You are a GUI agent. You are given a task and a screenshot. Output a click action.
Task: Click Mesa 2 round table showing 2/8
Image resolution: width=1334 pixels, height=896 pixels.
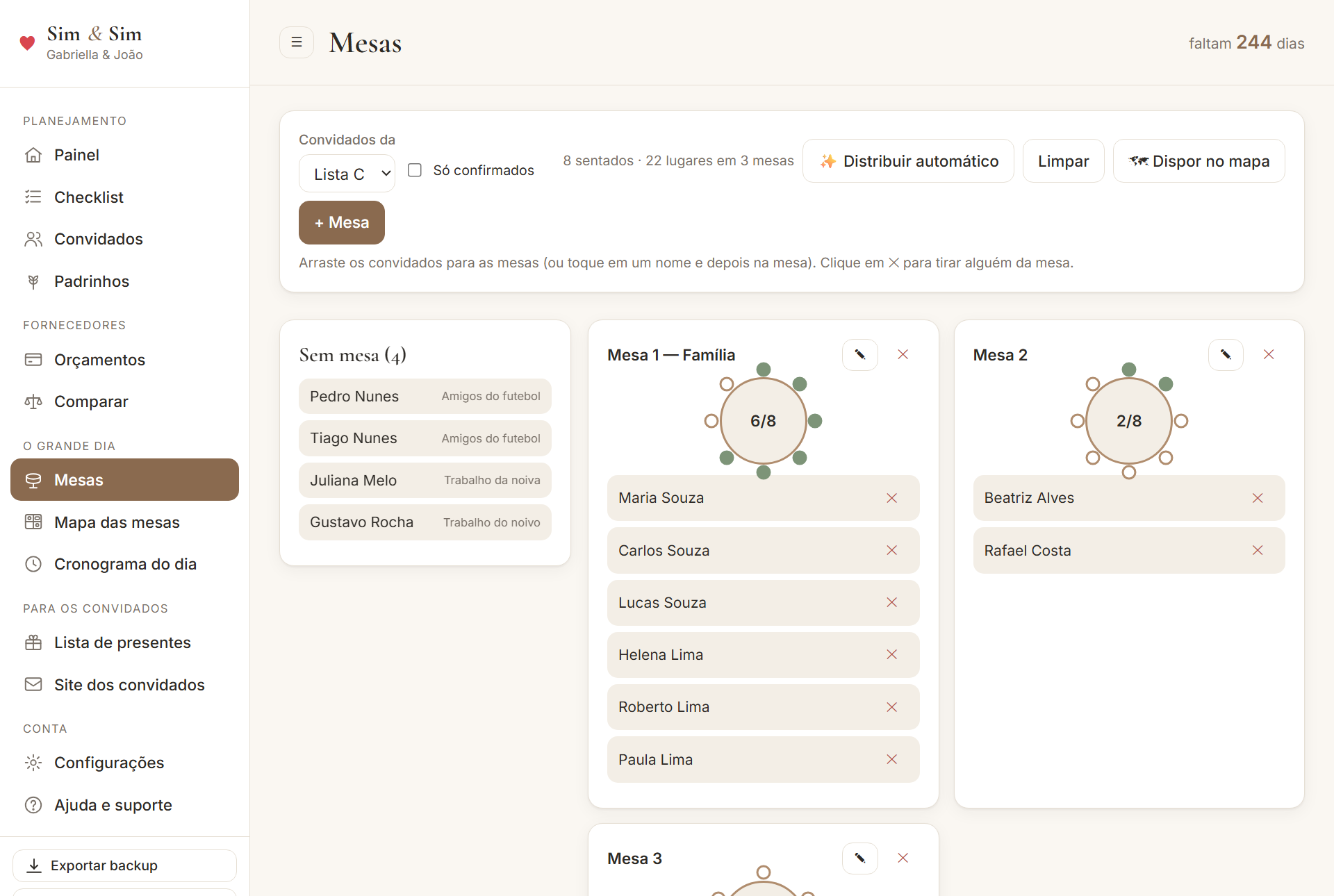click(x=1129, y=421)
